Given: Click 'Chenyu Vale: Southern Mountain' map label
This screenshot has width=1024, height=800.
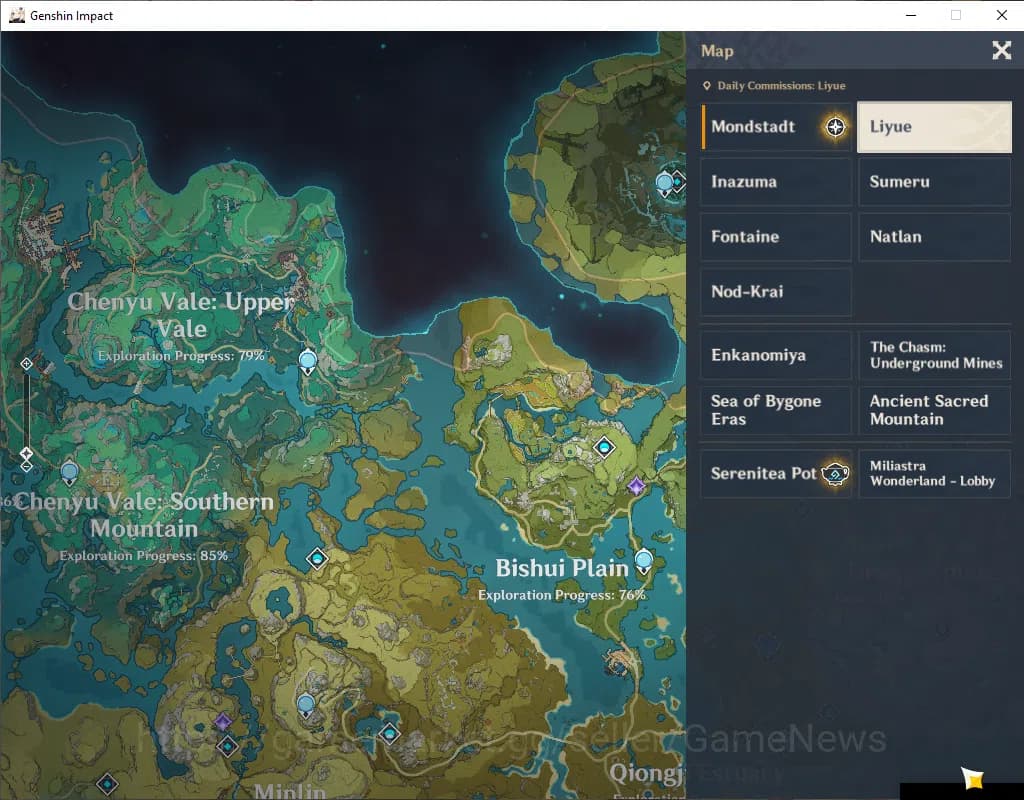Looking at the screenshot, I should pyautogui.click(x=144, y=515).
